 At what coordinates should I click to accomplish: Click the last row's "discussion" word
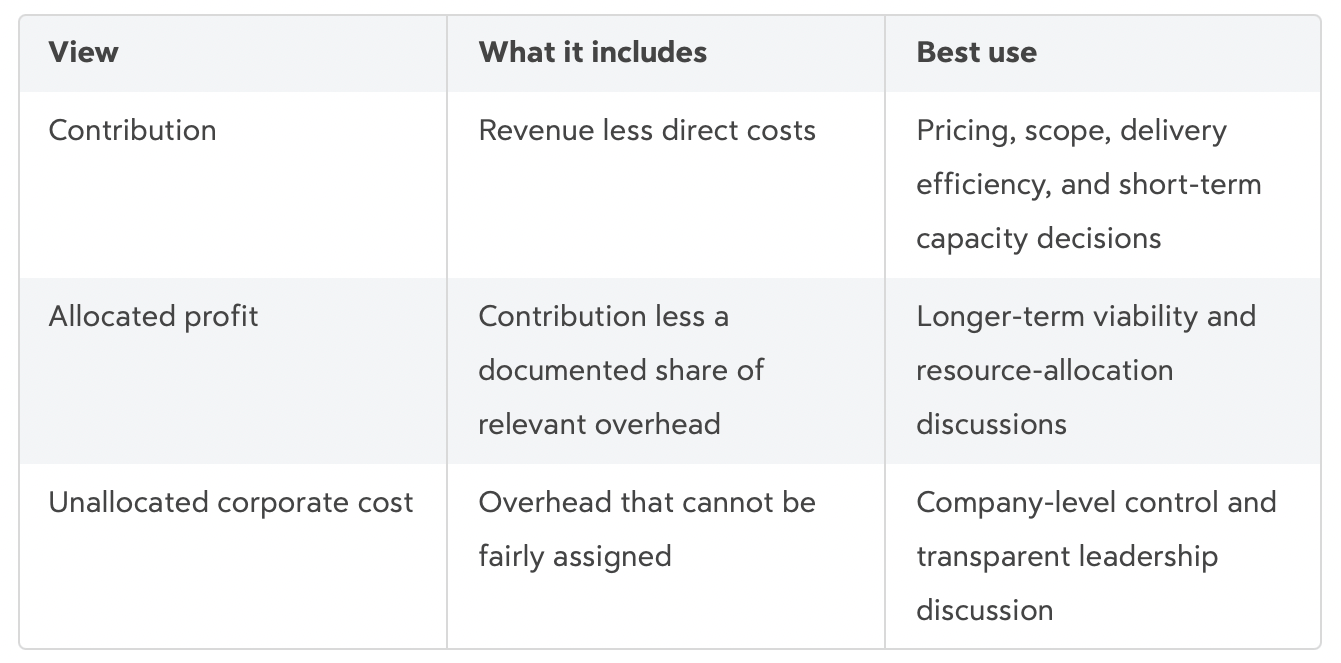coord(984,610)
